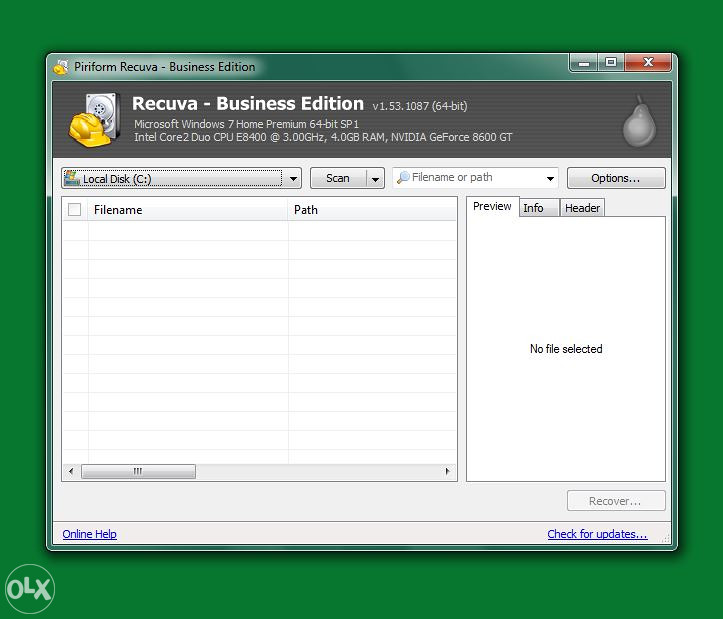Sort by the Filename column header
This screenshot has width=723, height=619.
coord(187,210)
